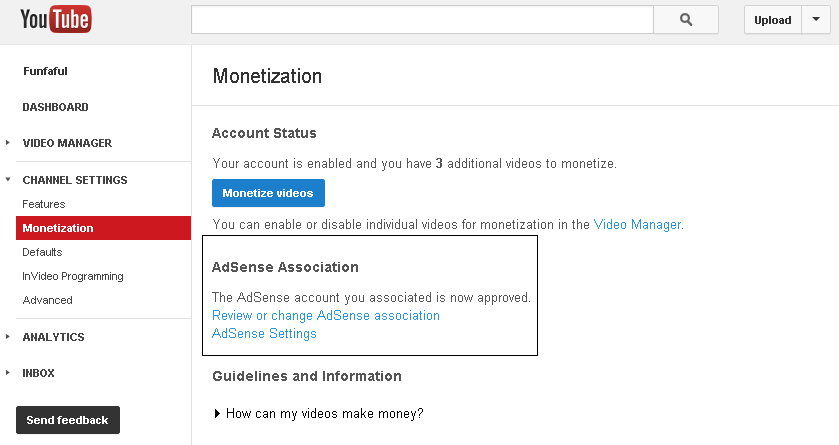The image size is (839, 445).
Task: Focus the YouTube search field
Action: (x=422, y=20)
